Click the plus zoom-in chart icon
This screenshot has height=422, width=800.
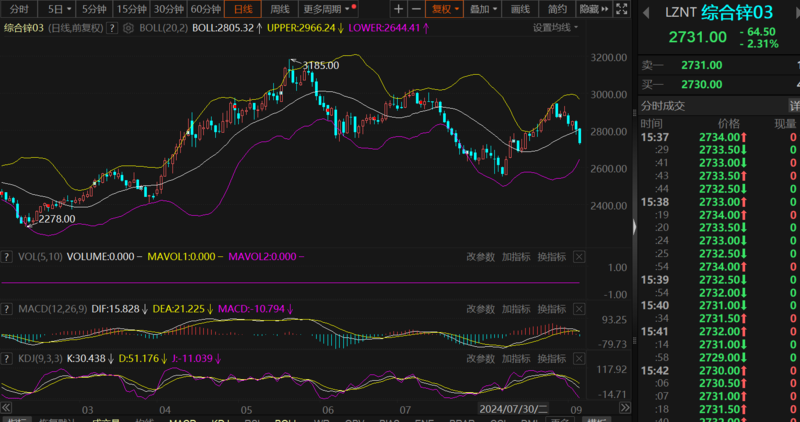tap(399, 9)
